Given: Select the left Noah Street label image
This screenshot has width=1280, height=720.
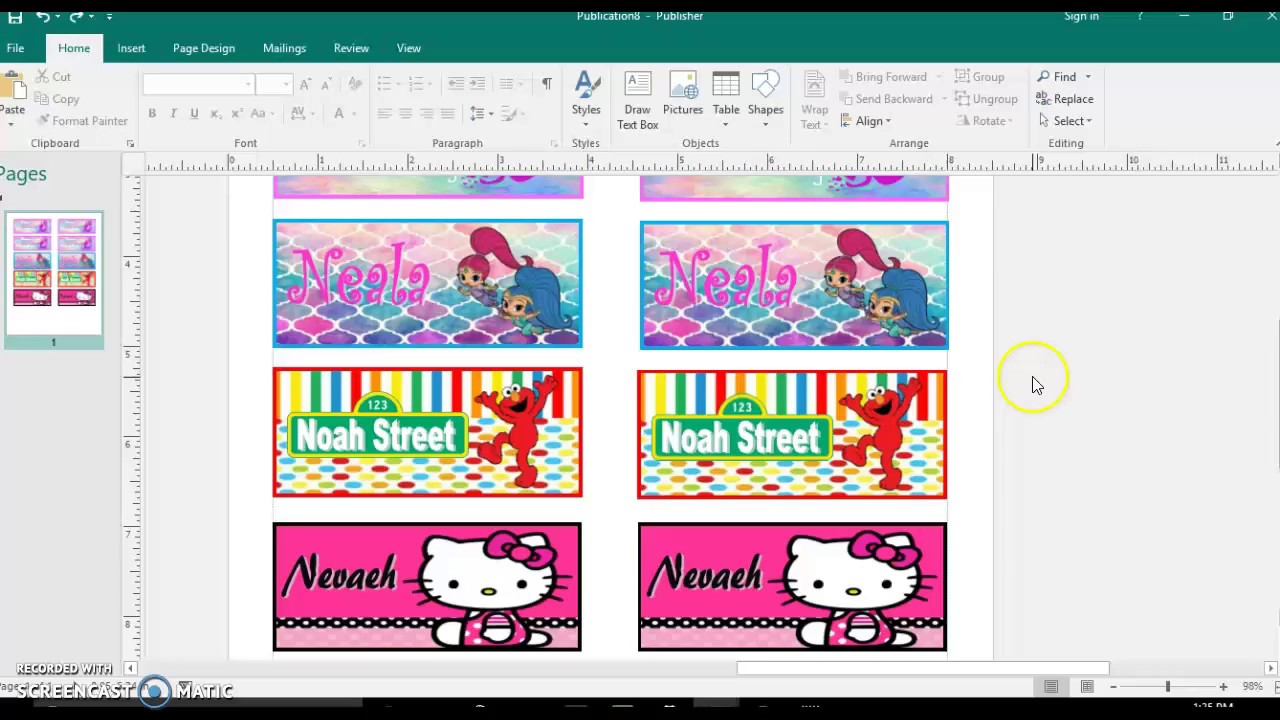Looking at the screenshot, I should (427, 432).
